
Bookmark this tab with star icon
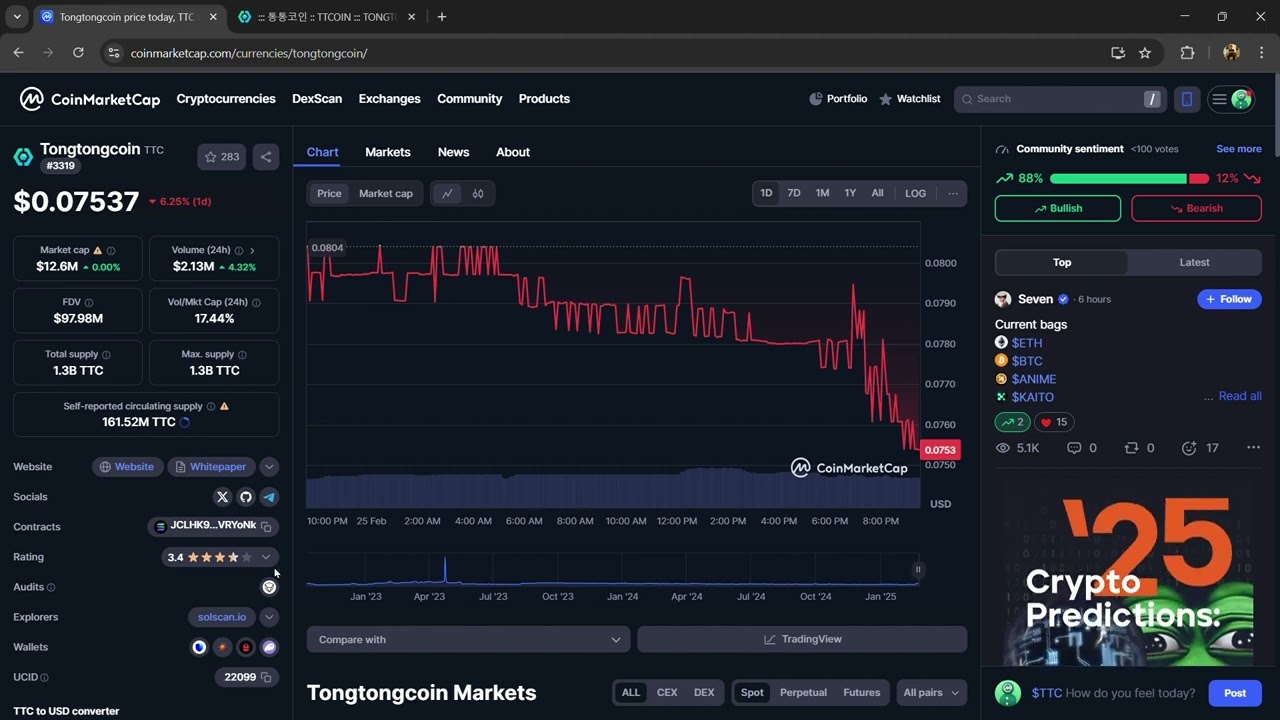coord(1145,53)
